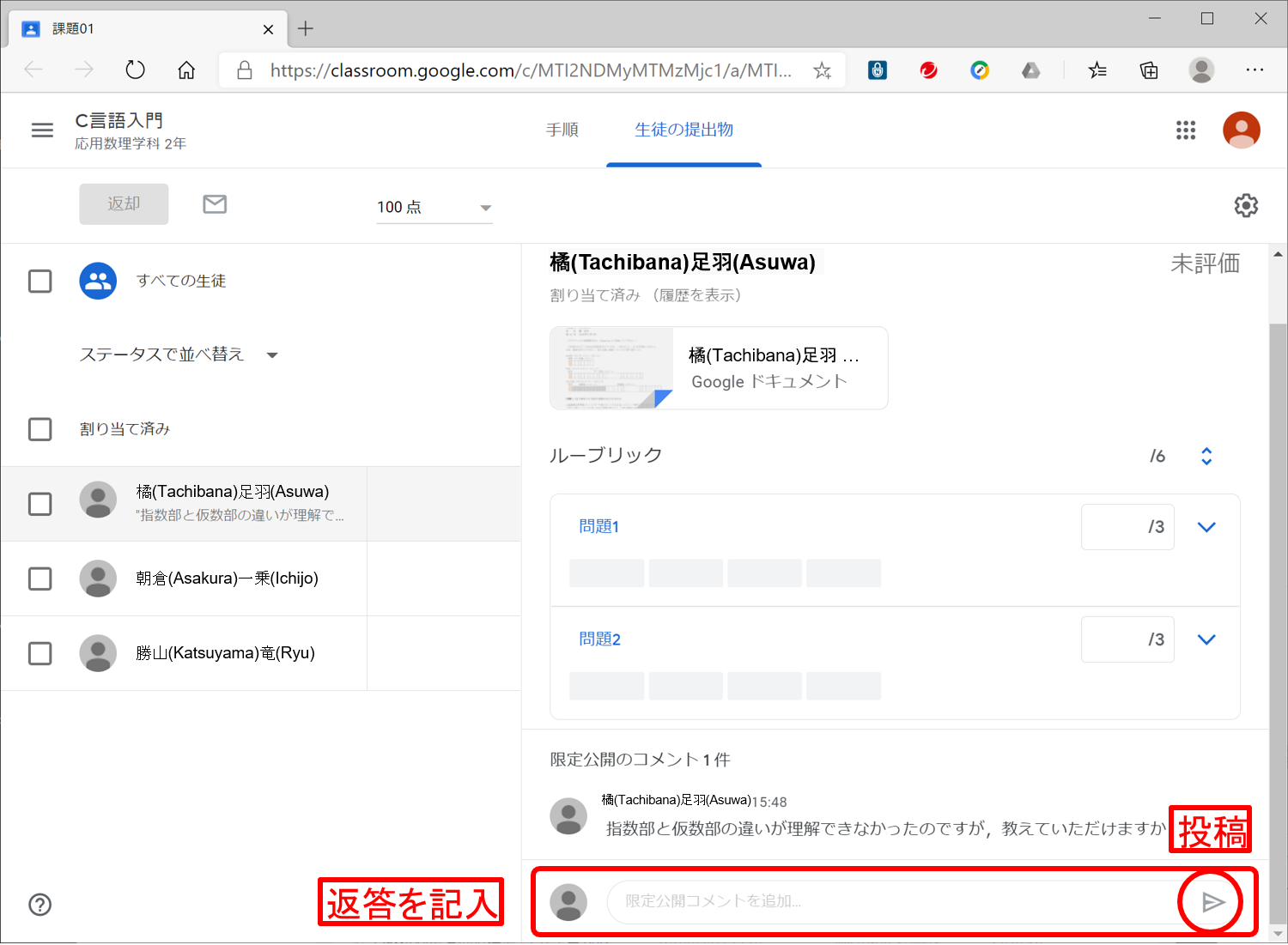Open the browser collections icon
Image resolution: width=1288 pixels, height=945 pixels.
1149,70
